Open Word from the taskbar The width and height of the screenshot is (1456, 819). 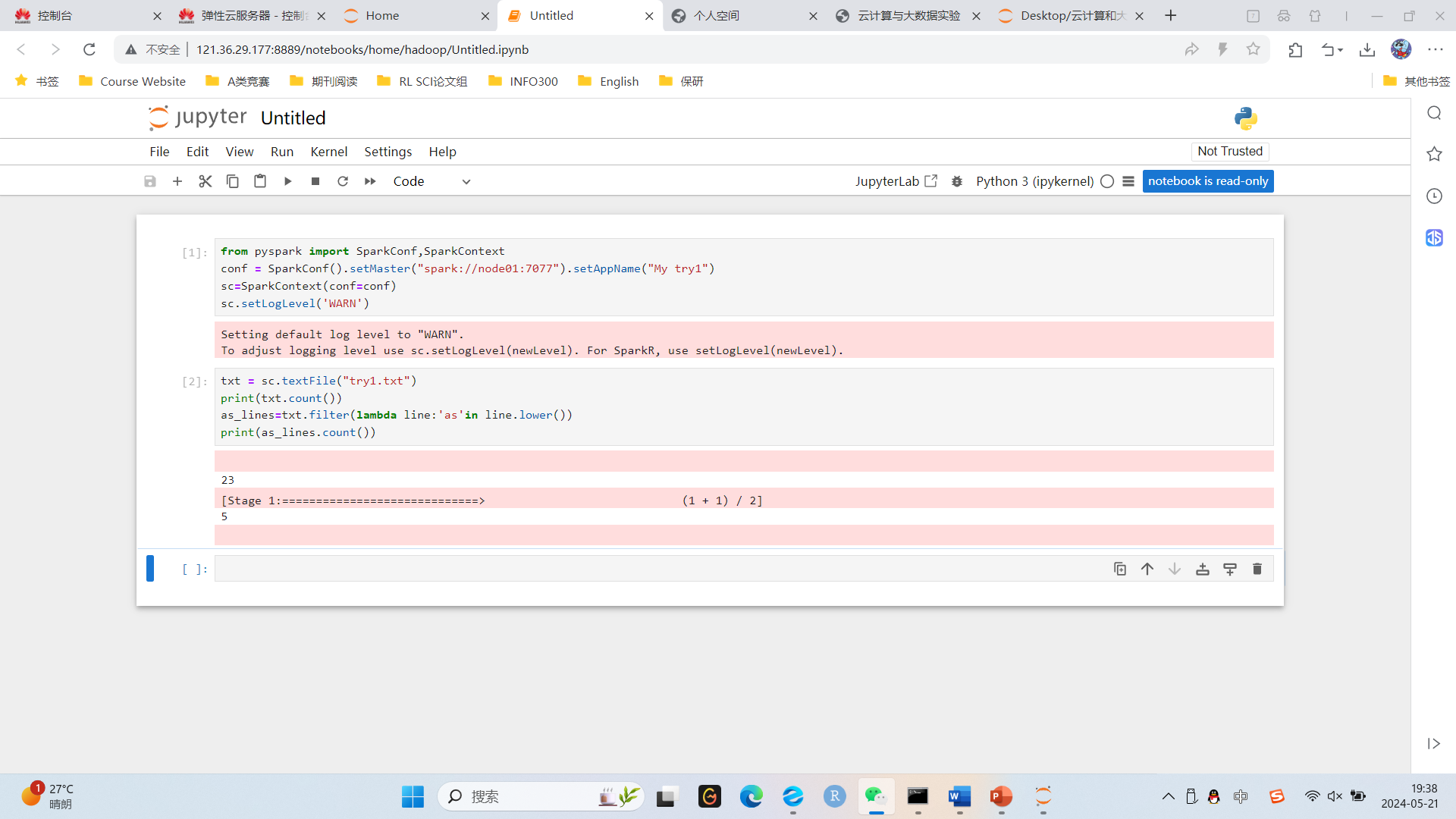coord(959,796)
